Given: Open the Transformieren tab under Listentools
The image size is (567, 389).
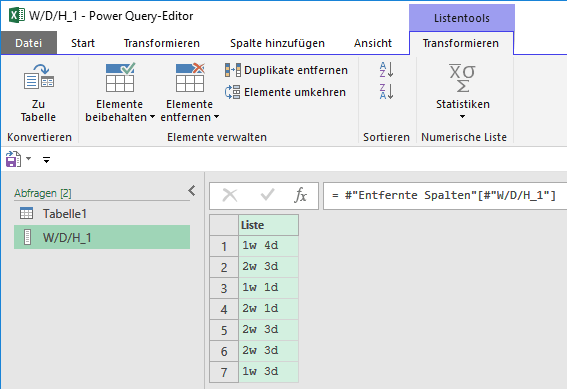Looking at the screenshot, I should [461, 43].
